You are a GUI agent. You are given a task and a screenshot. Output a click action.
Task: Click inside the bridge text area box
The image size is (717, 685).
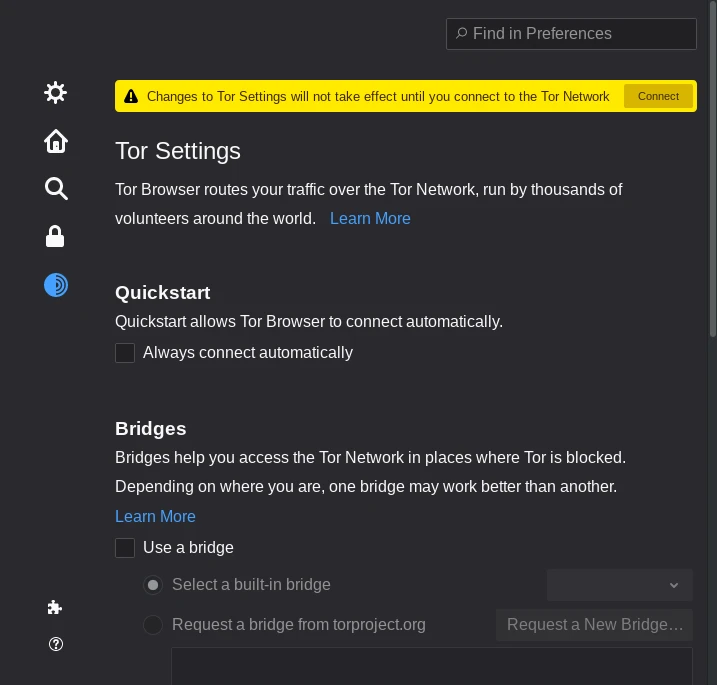click(431, 666)
